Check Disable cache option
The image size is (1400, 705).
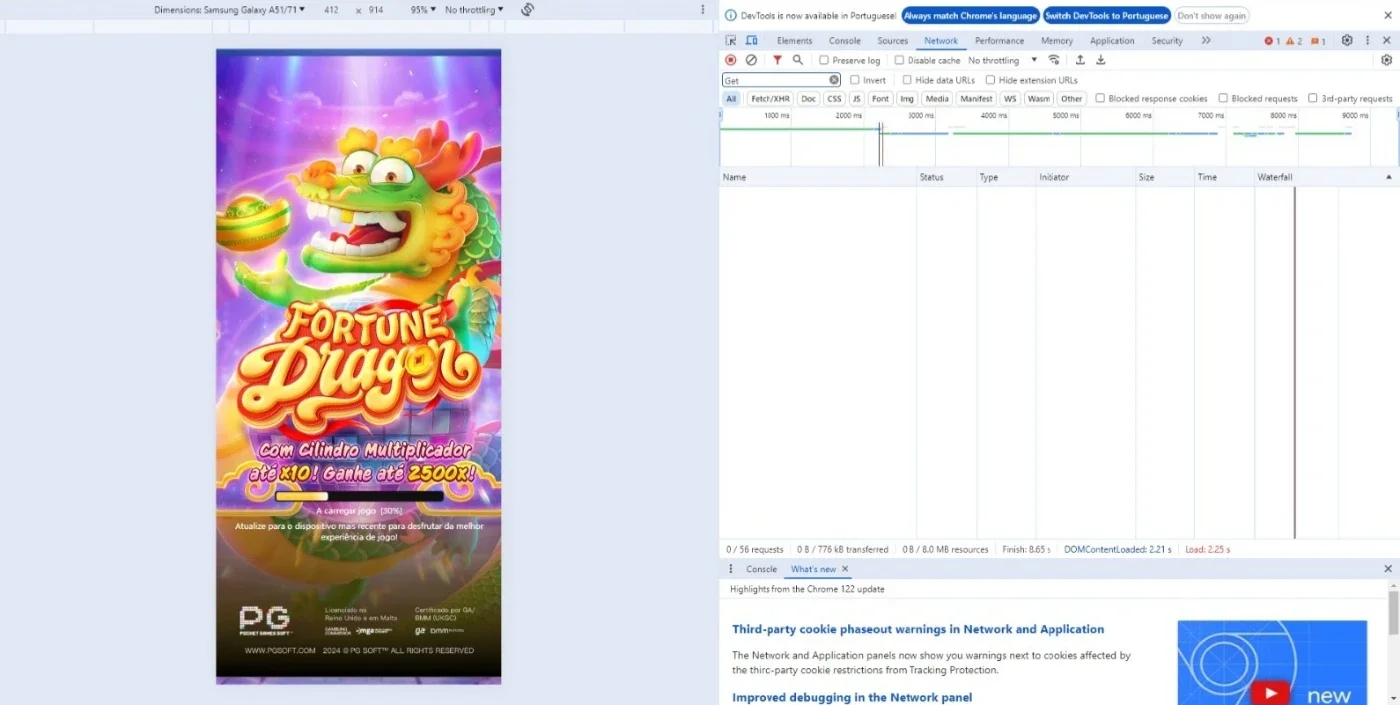coord(899,60)
